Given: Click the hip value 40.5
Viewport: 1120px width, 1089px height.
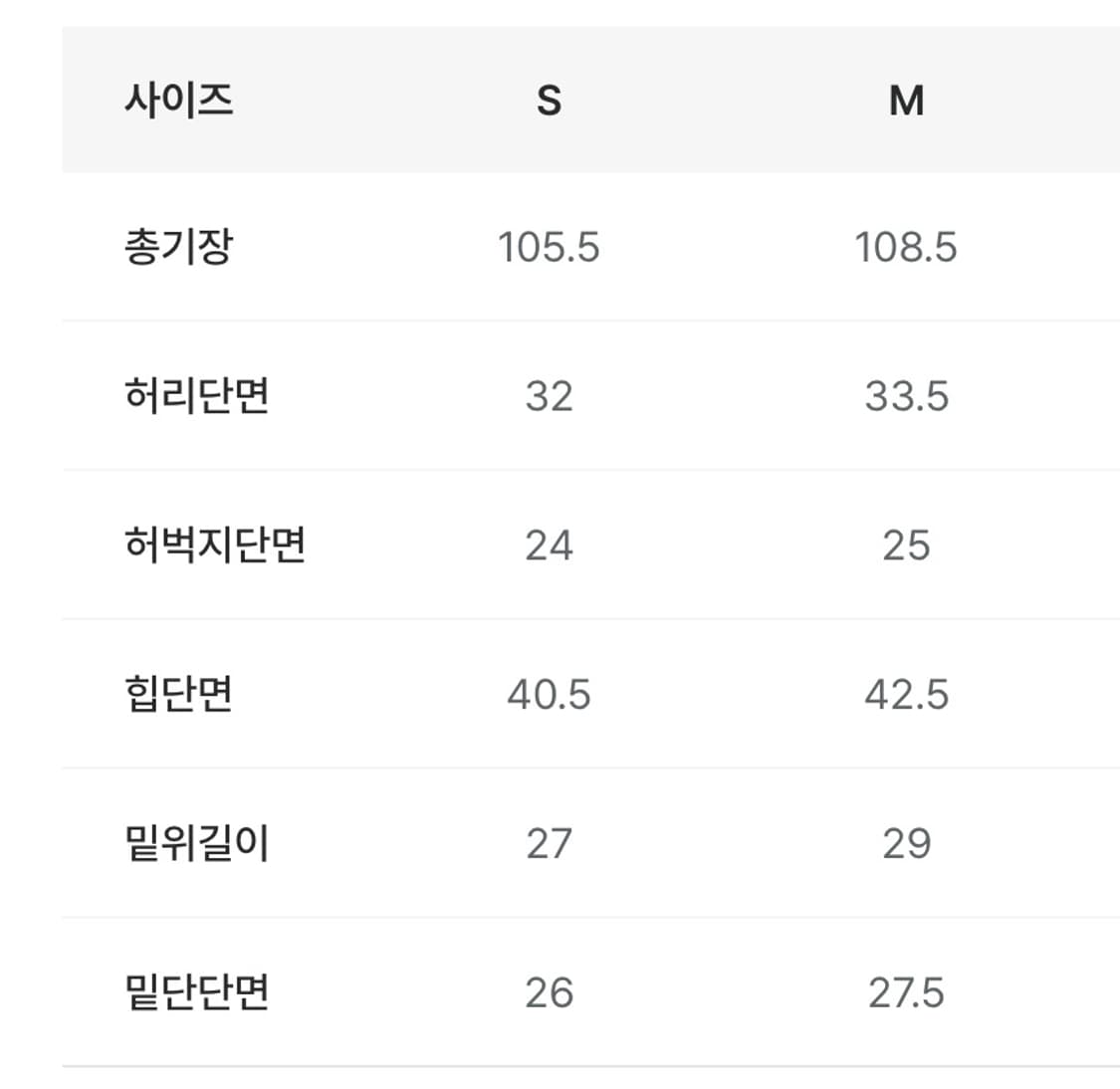Looking at the screenshot, I should tap(549, 694).
